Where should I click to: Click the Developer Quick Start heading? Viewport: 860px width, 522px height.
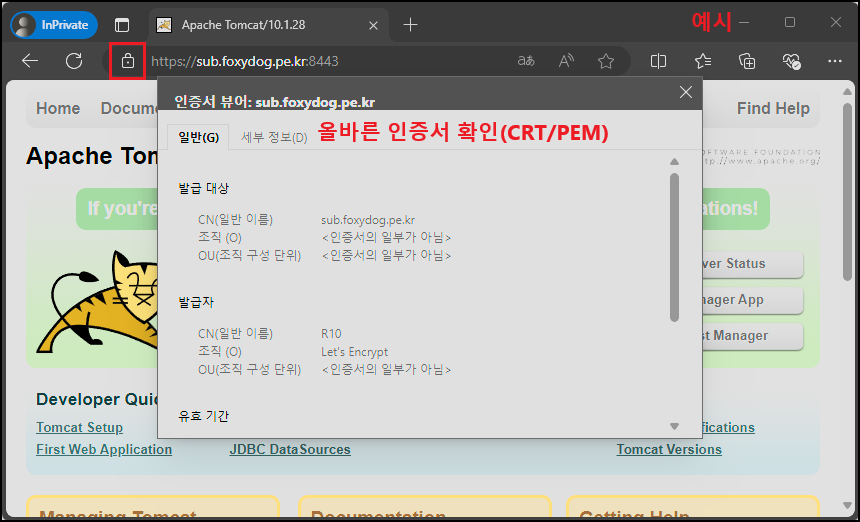[x=97, y=399]
